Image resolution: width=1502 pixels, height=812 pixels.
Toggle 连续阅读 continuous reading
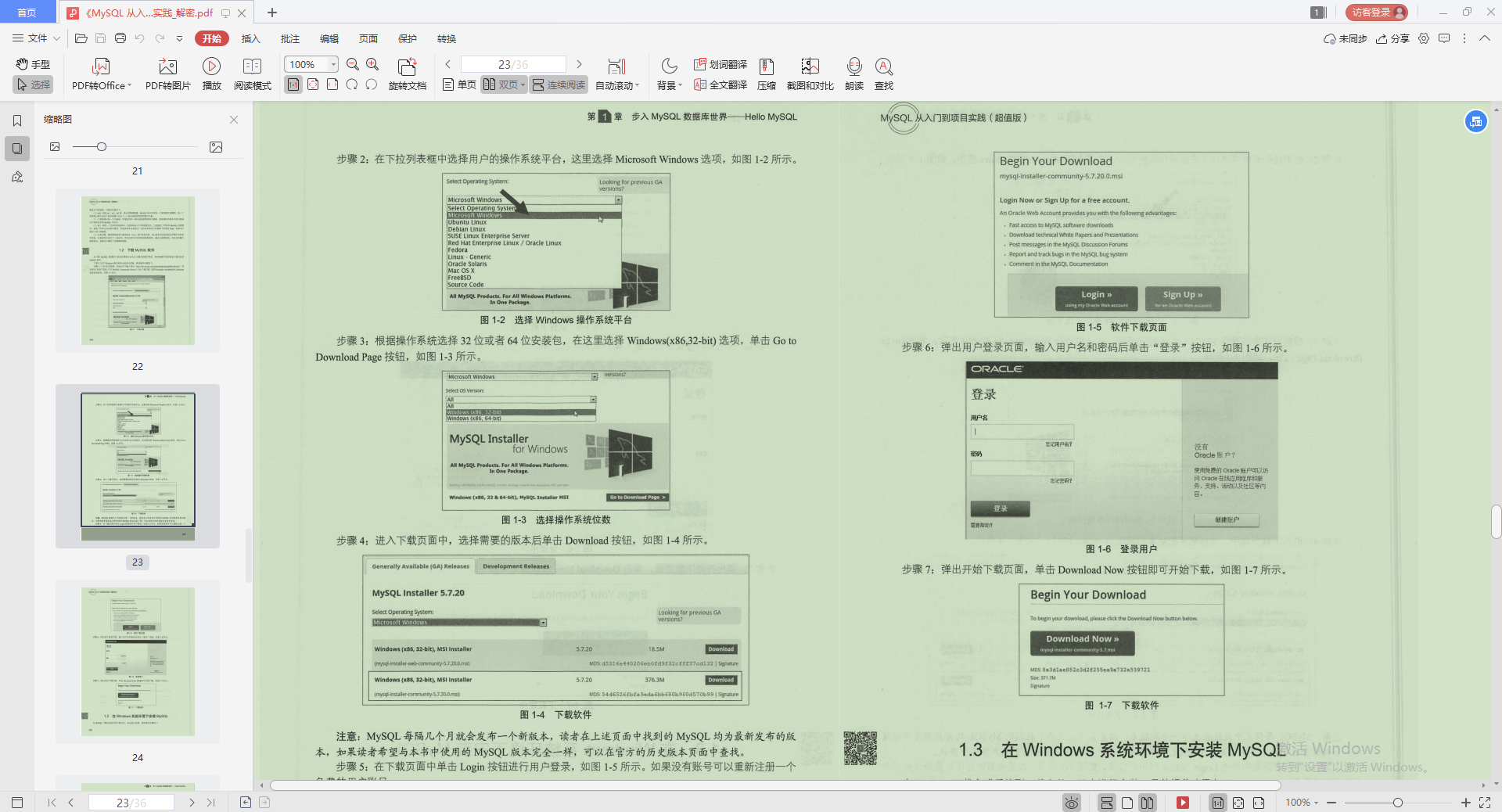click(x=558, y=84)
